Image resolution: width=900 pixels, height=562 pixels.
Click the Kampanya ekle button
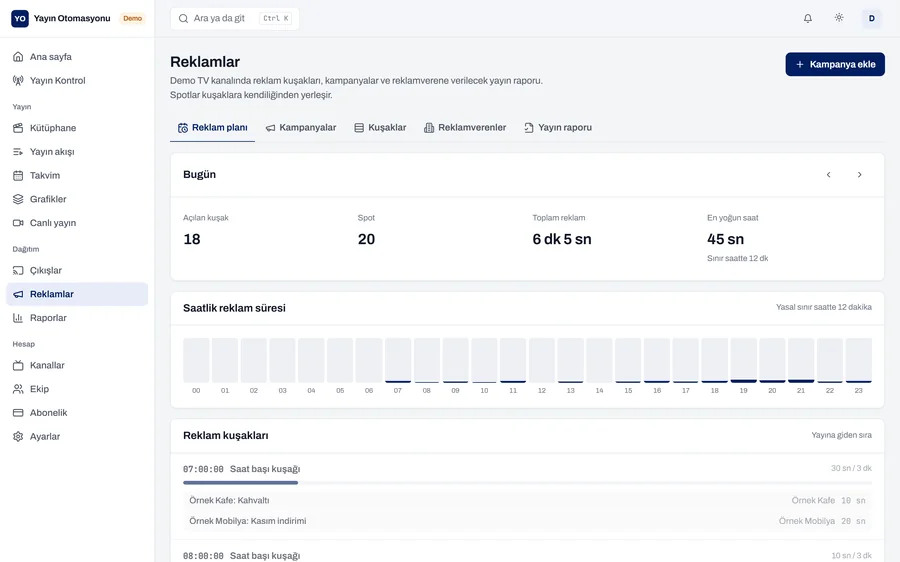tap(835, 64)
